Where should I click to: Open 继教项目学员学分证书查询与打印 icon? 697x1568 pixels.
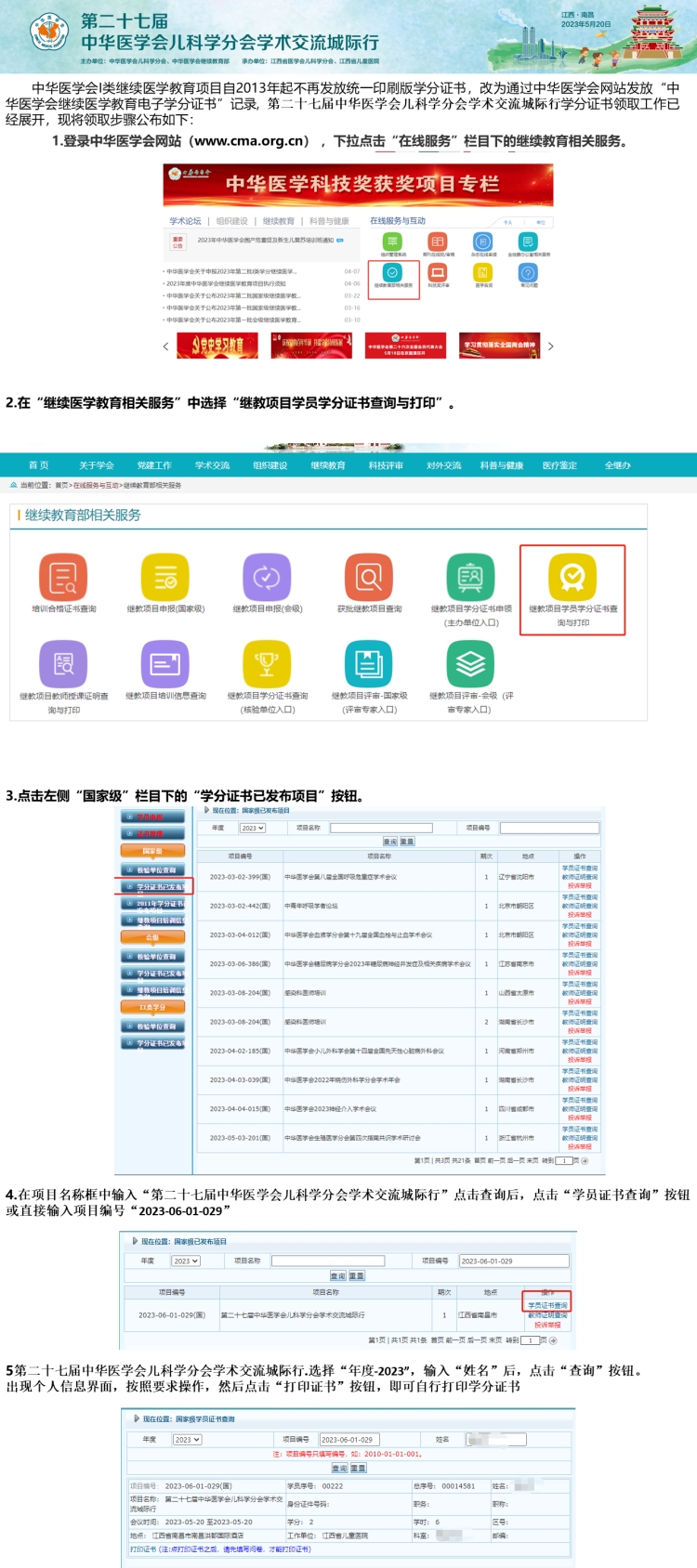[x=572, y=577]
